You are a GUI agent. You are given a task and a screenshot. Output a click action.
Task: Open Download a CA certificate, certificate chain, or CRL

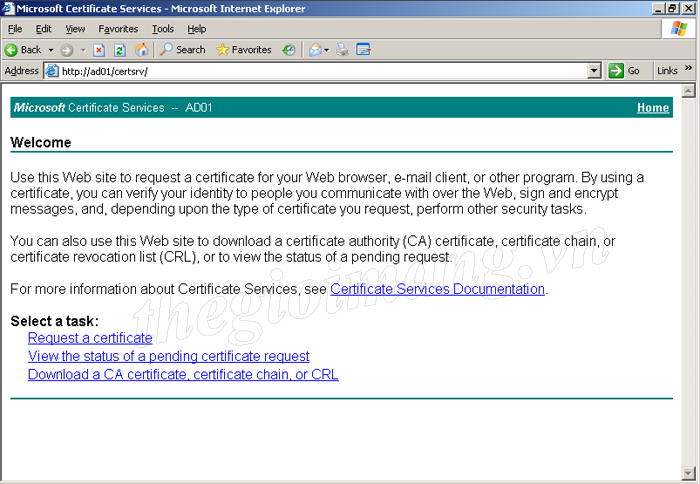pos(183,374)
